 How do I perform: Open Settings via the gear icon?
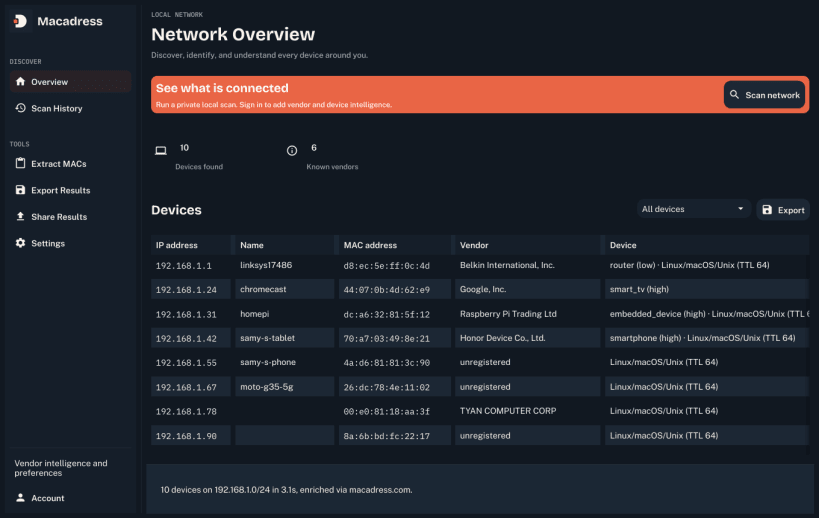[20, 243]
